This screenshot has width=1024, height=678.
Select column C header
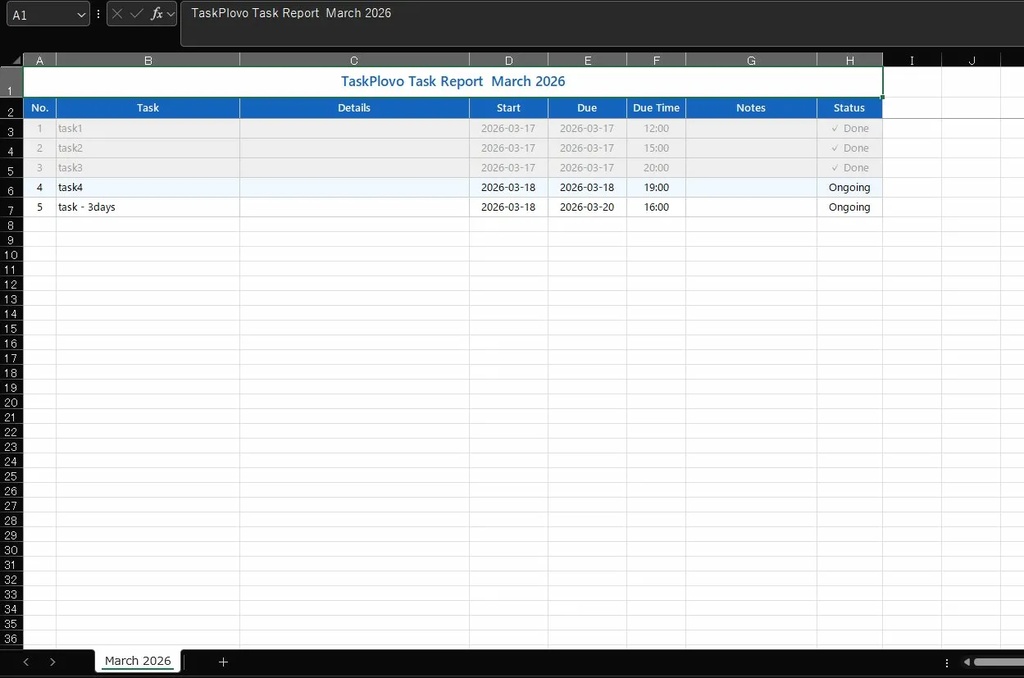(x=354, y=60)
